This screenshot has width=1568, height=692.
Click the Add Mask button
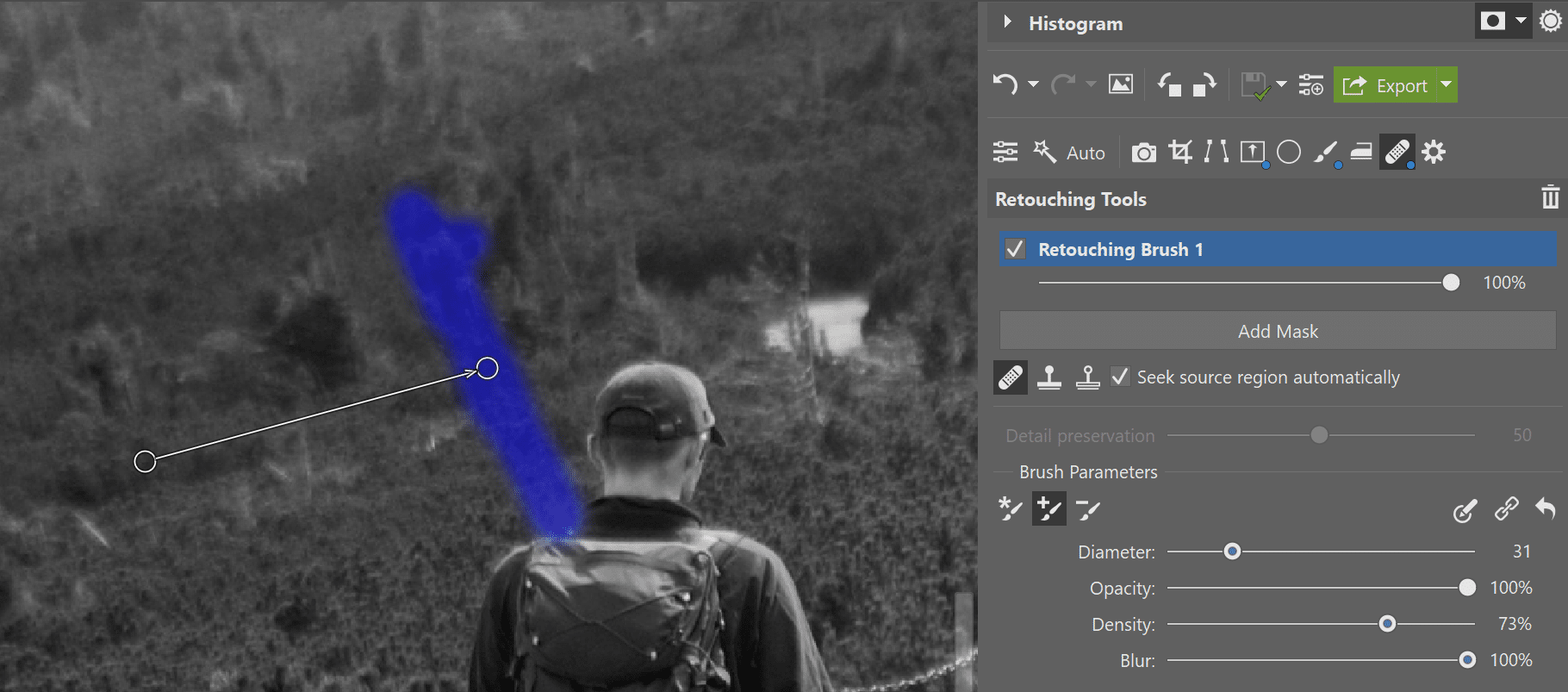click(1278, 331)
